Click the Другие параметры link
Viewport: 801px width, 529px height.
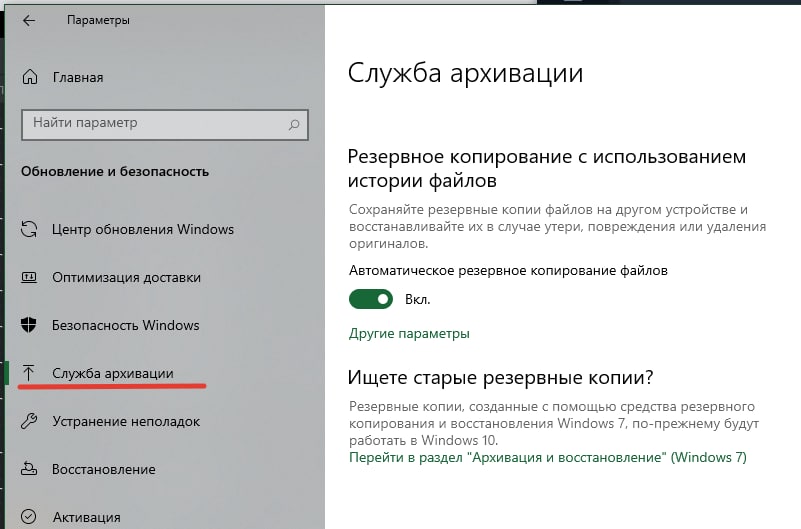409,333
